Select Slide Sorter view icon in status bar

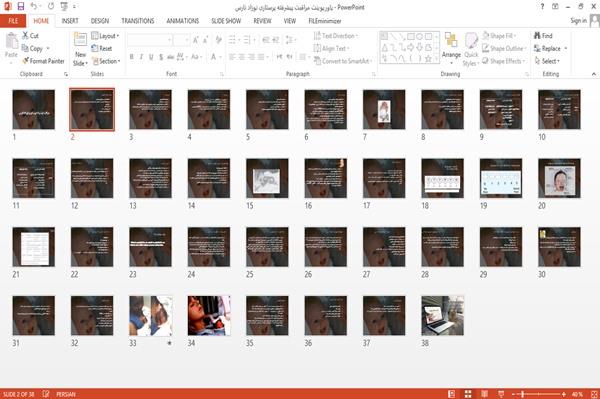(x=468, y=394)
